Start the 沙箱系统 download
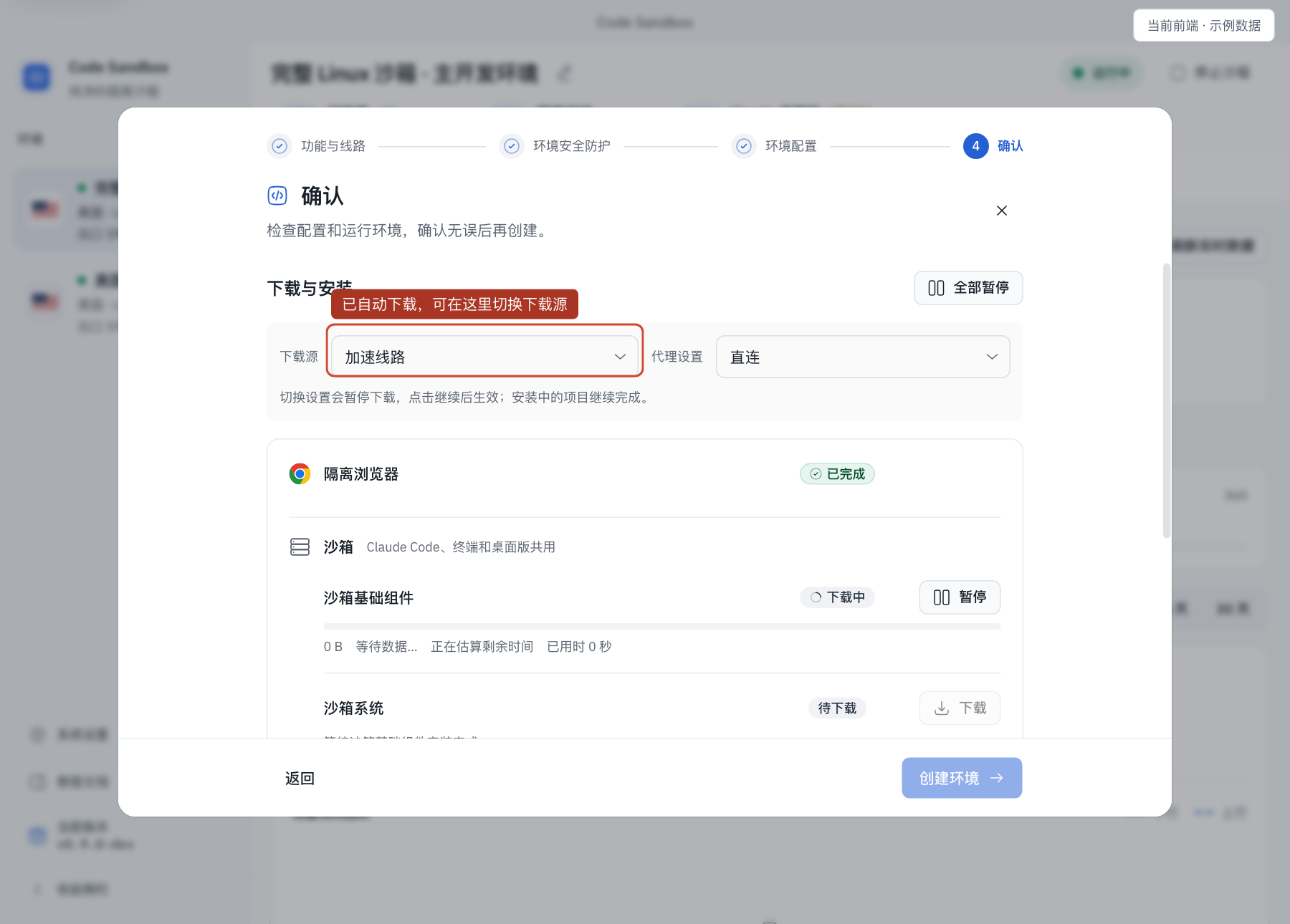Viewport: 1290px width, 924px height. pos(960,708)
